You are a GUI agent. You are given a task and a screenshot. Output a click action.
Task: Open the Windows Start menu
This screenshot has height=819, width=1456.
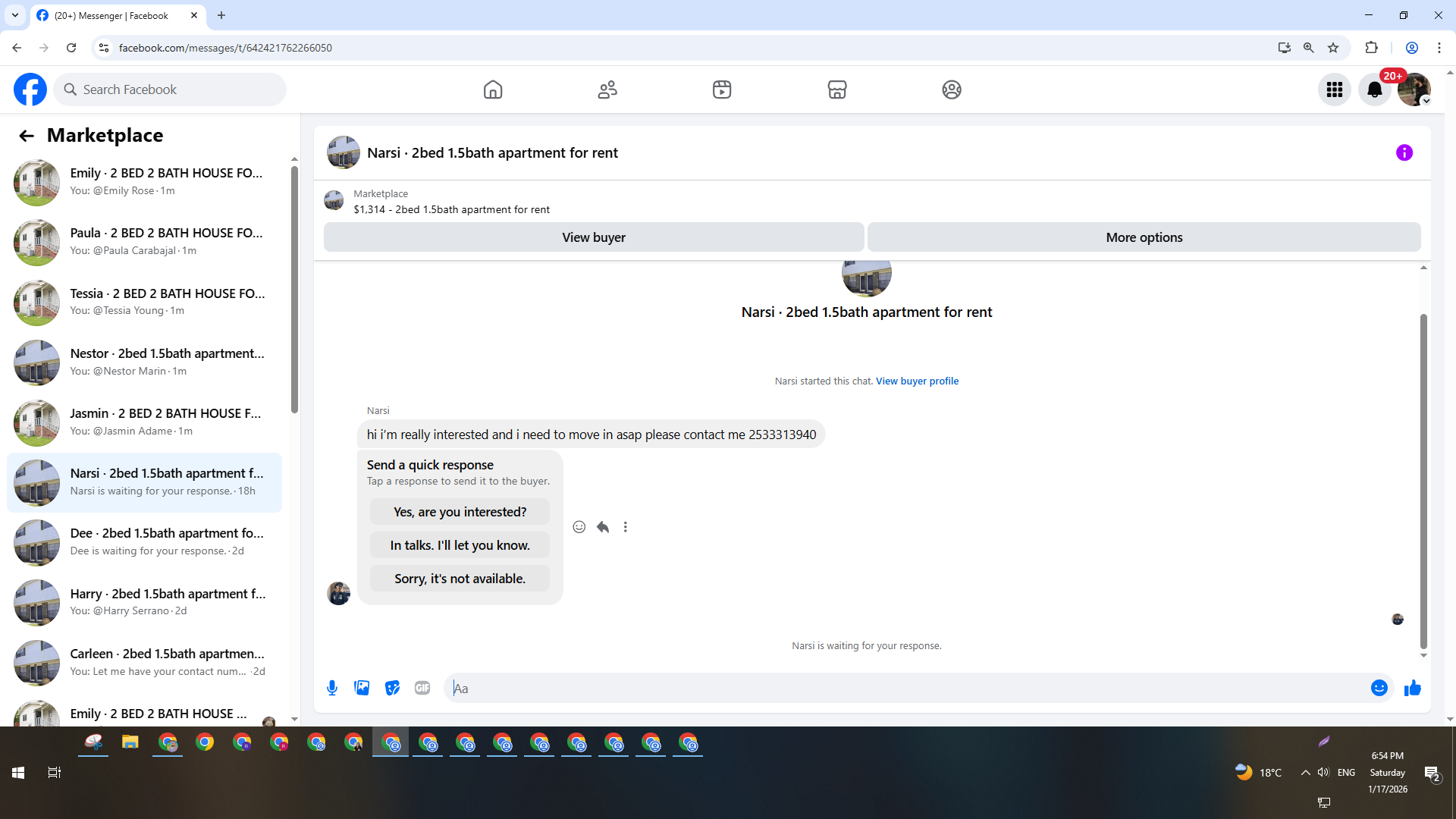(x=18, y=773)
